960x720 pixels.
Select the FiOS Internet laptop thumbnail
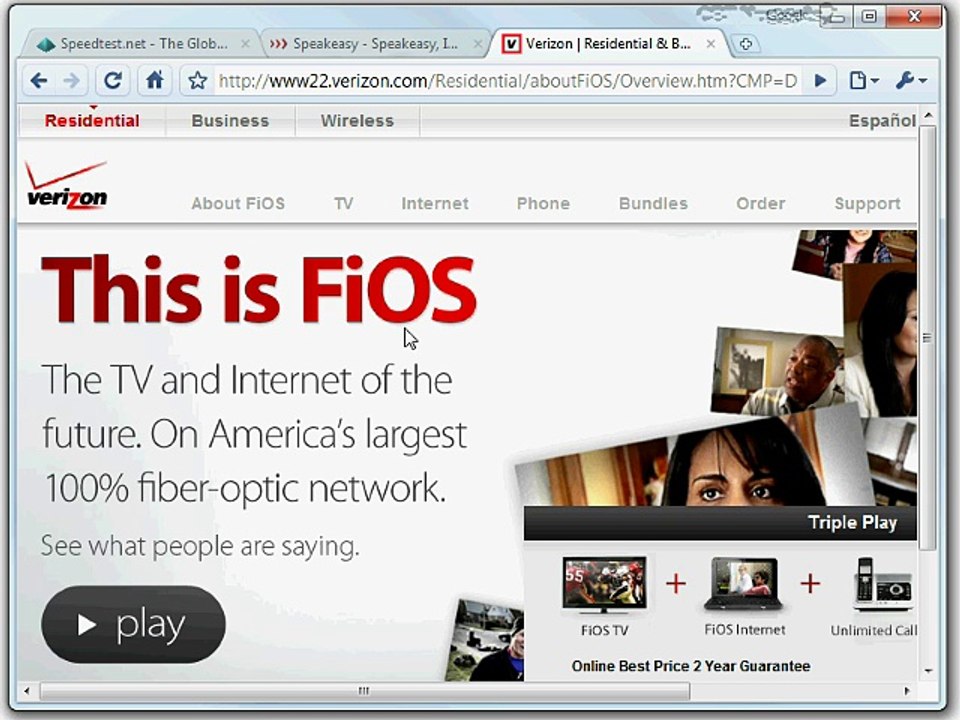[x=744, y=585]
